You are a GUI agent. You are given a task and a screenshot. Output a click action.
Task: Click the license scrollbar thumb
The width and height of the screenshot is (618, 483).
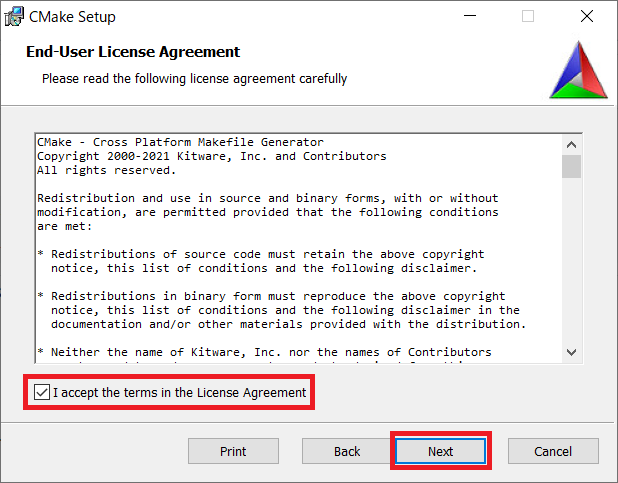[x=571, y=166]
